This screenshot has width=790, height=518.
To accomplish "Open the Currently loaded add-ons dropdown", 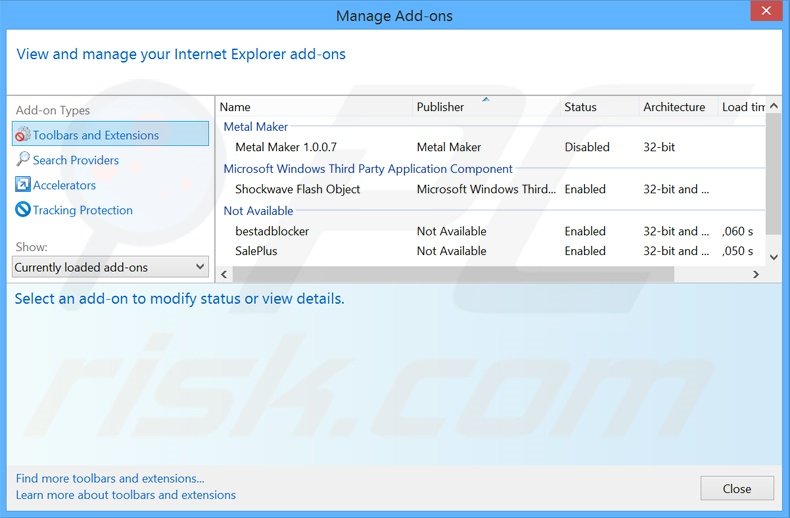I will 110,267.
